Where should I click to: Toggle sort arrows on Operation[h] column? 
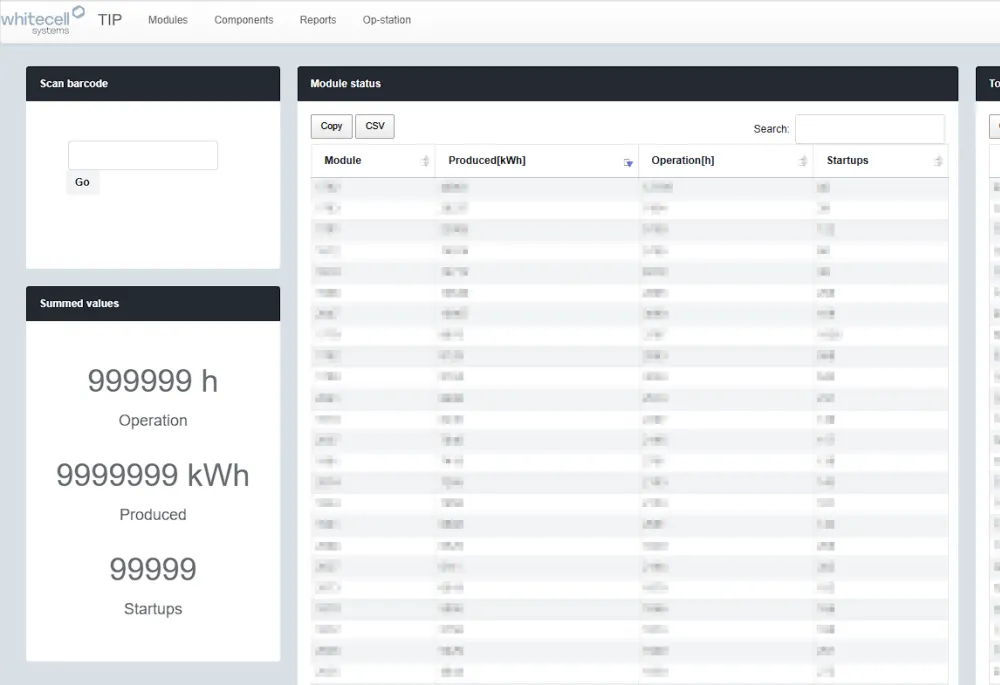[x=803, y=161]
